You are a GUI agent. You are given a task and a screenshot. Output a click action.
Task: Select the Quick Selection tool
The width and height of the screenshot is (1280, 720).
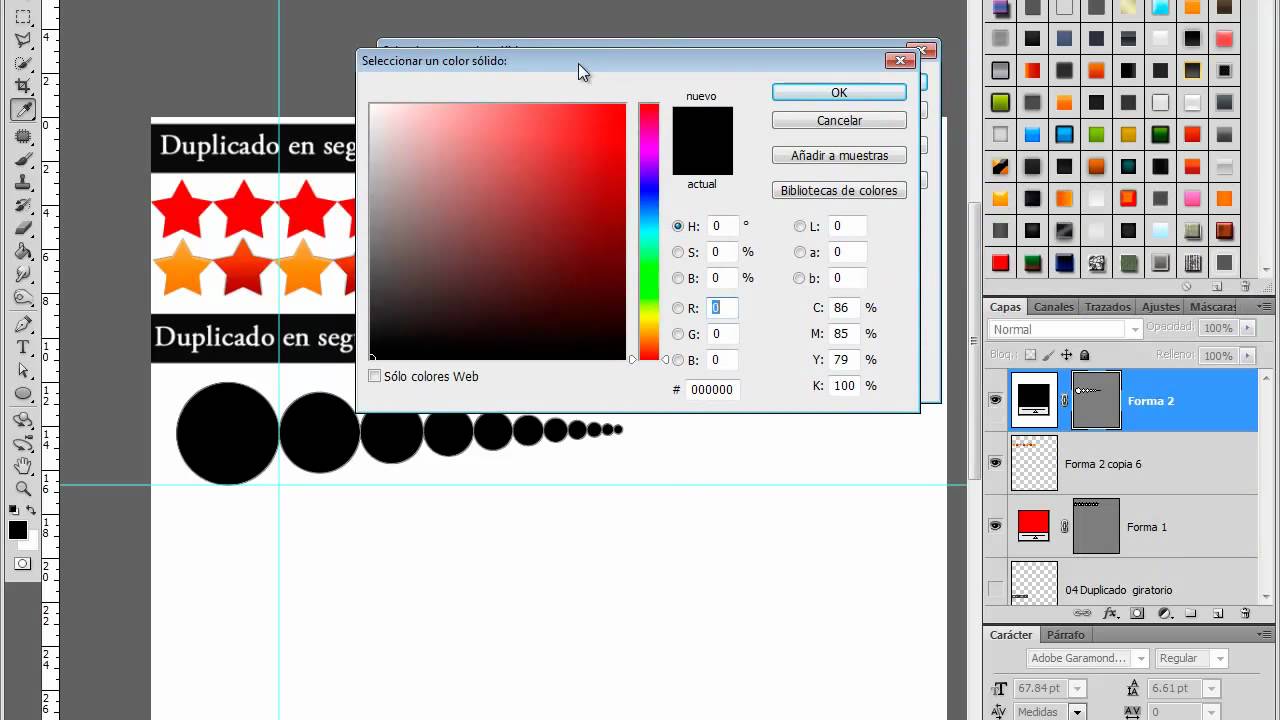(23, 63)
